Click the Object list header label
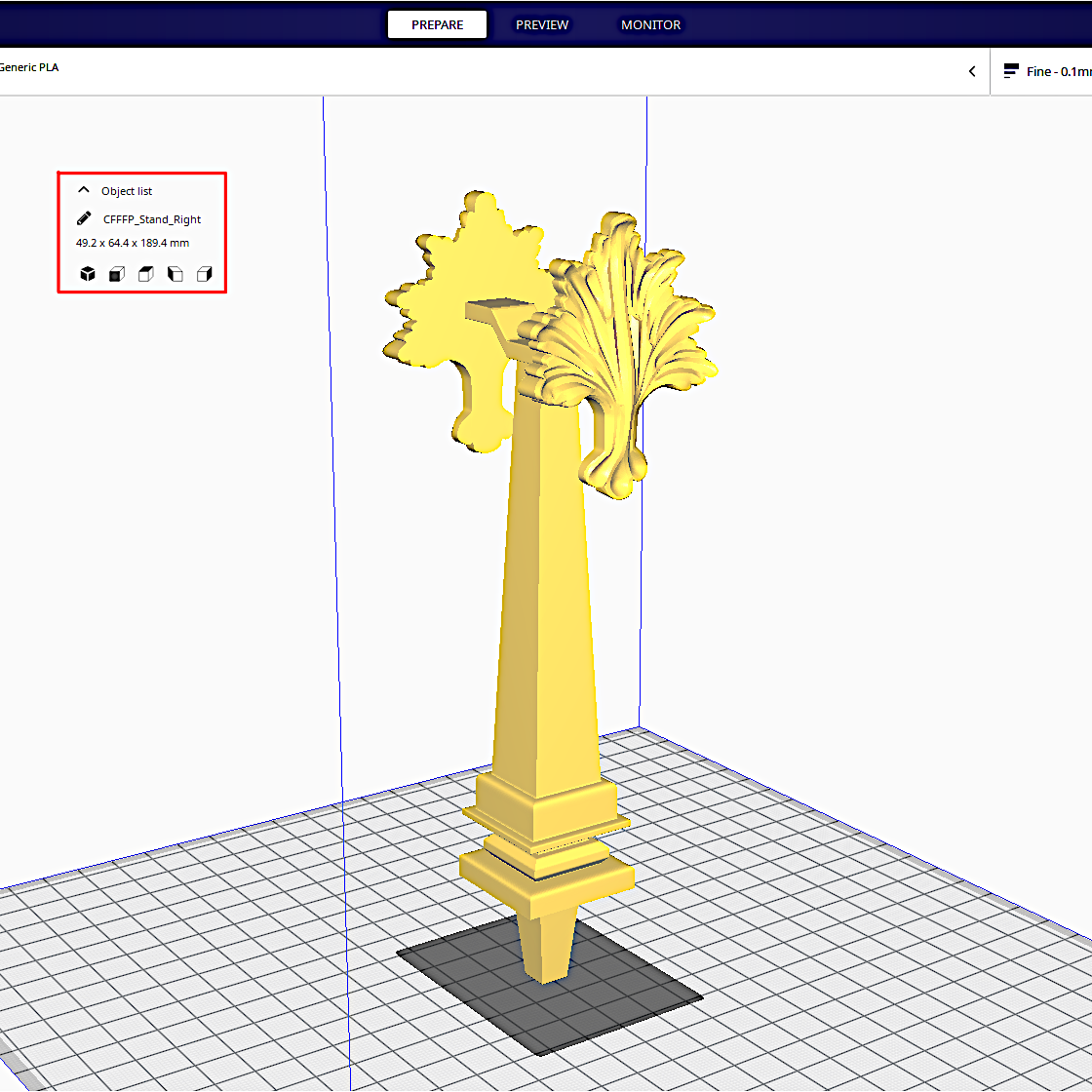 point(127,191)
